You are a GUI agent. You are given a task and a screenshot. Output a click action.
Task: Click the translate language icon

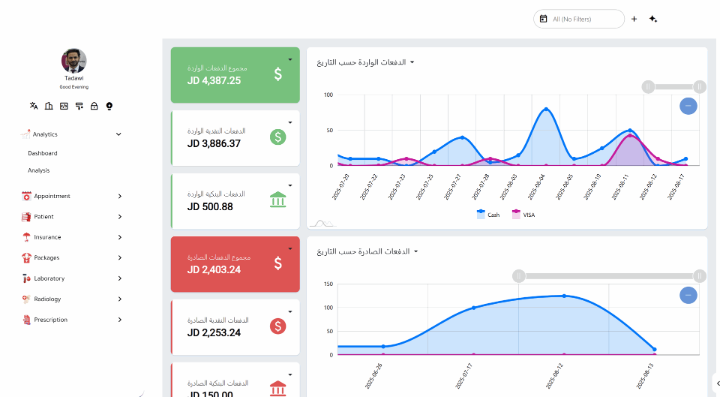(34, 106)
